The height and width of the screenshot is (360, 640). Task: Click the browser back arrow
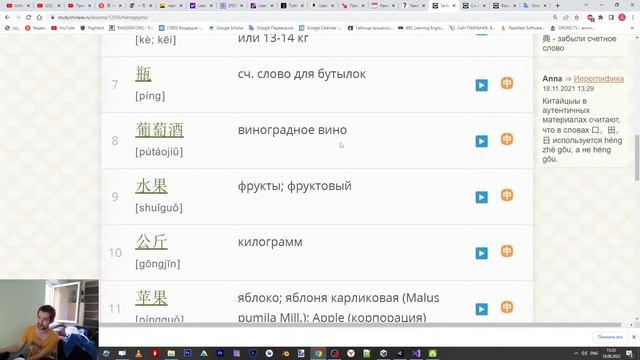pos(7,18)
